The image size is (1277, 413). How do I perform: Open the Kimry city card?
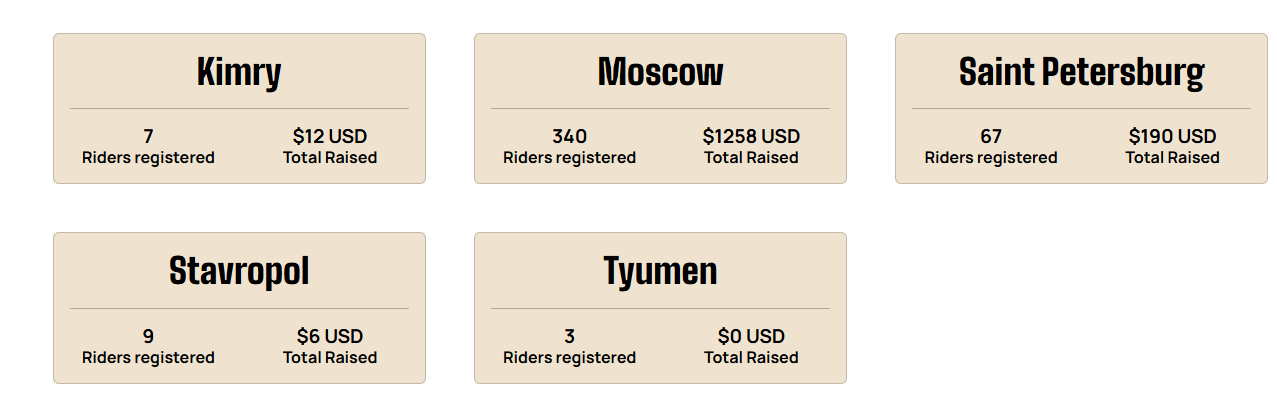tap(239, 109)
